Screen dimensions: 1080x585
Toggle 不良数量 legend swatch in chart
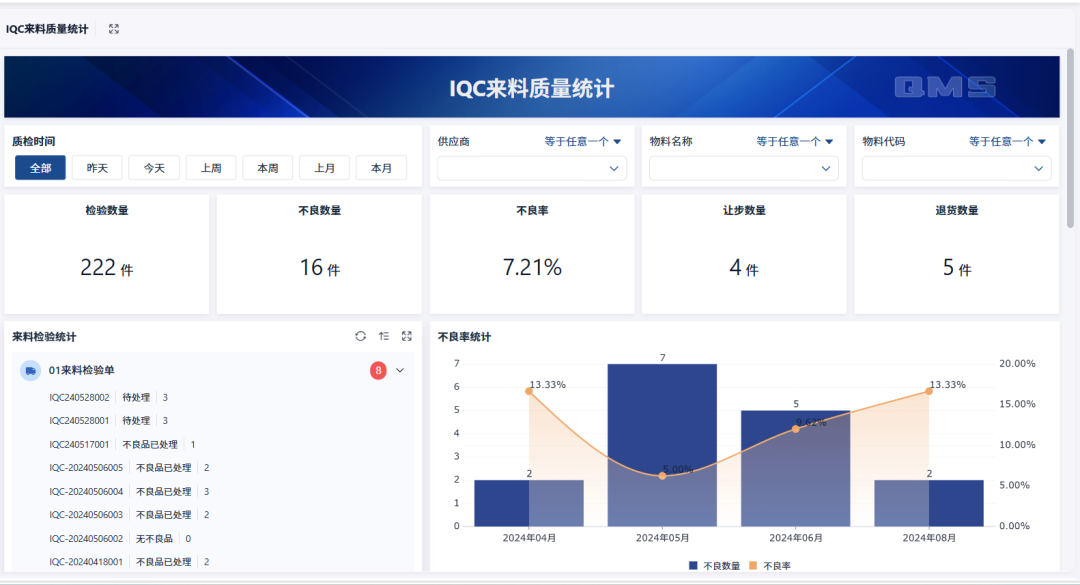pos(693,566)
